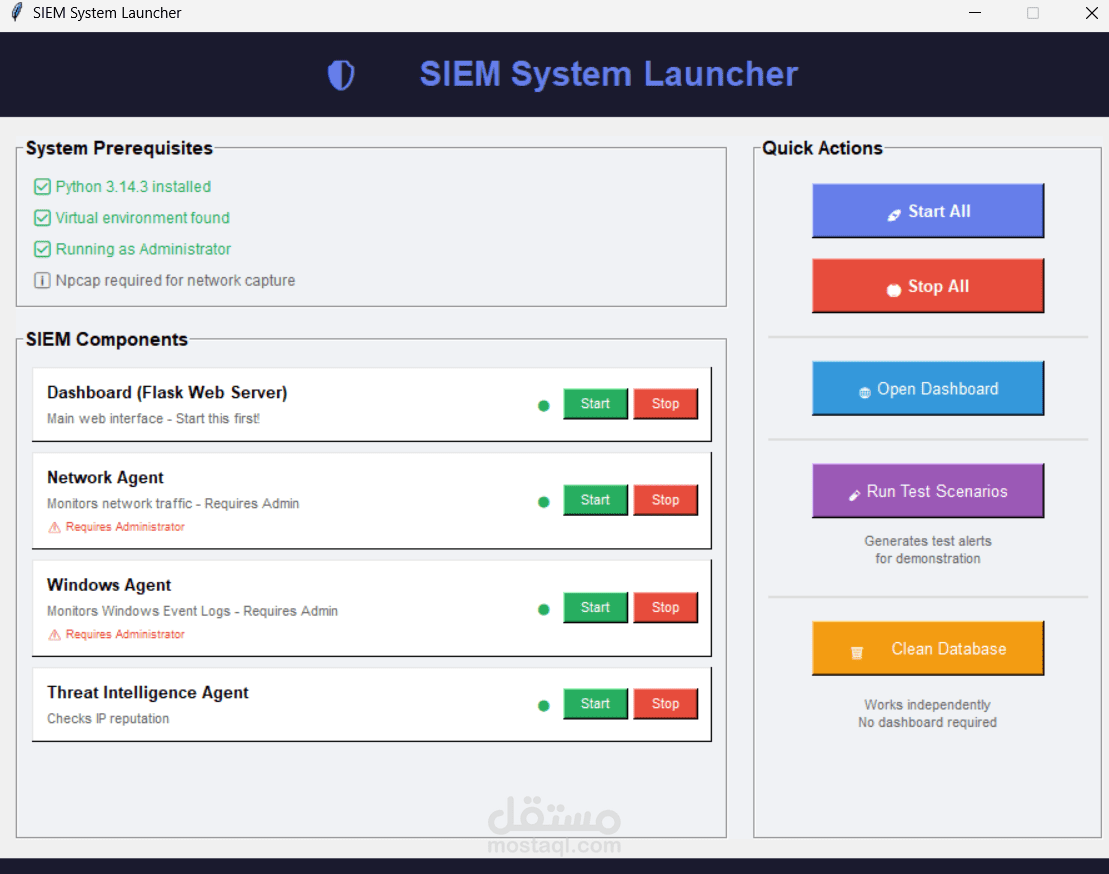Click Threat Intelligence Agent status dot
Screen dimensions: 1109x874
(543, 705)
